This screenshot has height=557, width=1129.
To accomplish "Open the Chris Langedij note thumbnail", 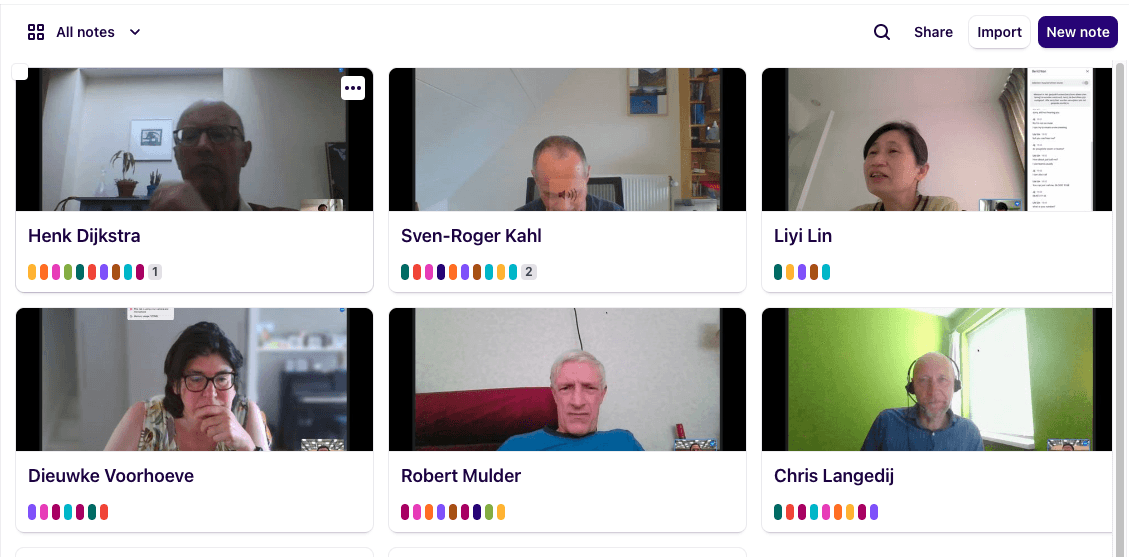I will click(937, 379).
